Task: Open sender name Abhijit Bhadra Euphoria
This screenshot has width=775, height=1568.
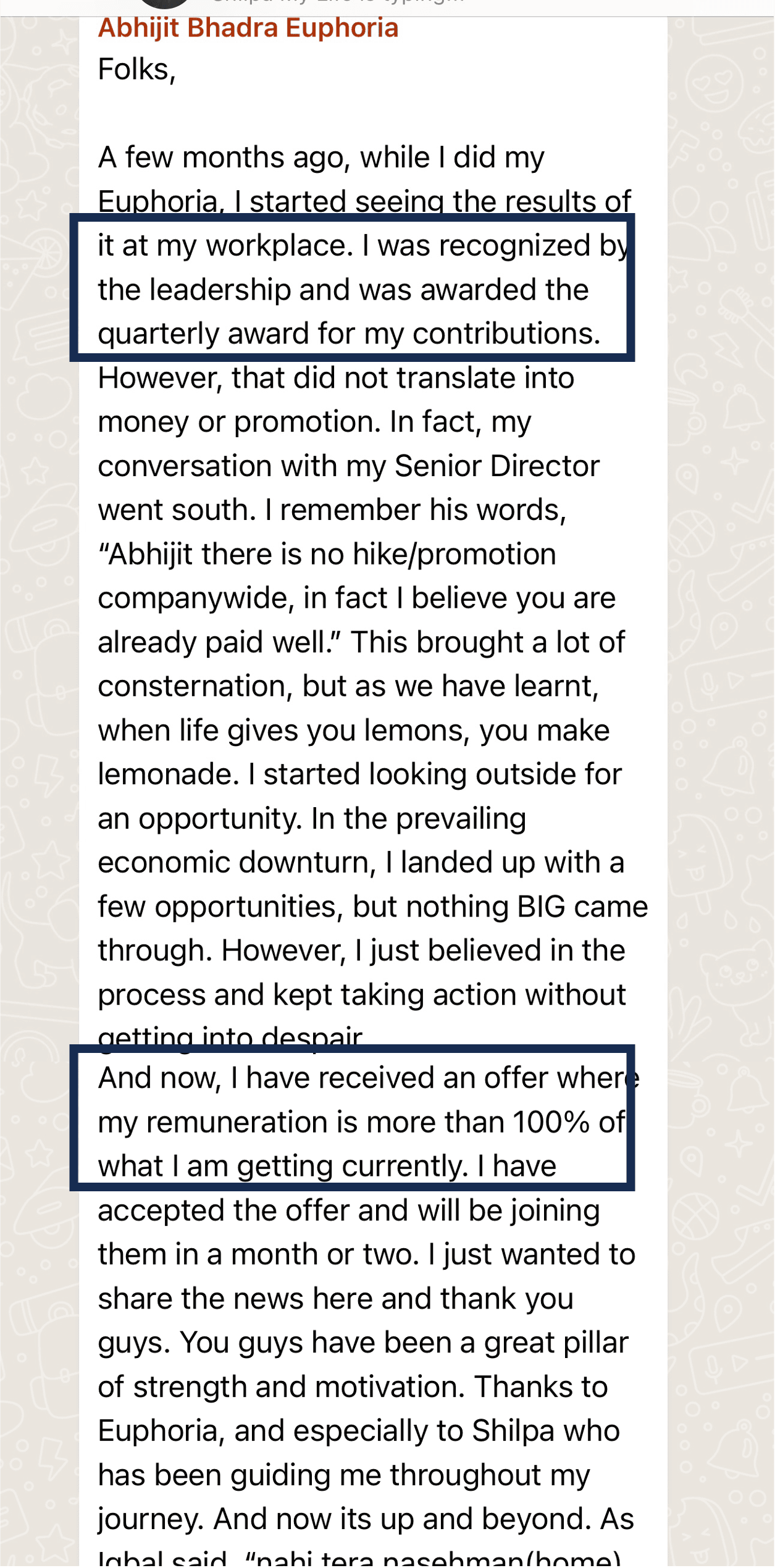Action: (248, 28)
